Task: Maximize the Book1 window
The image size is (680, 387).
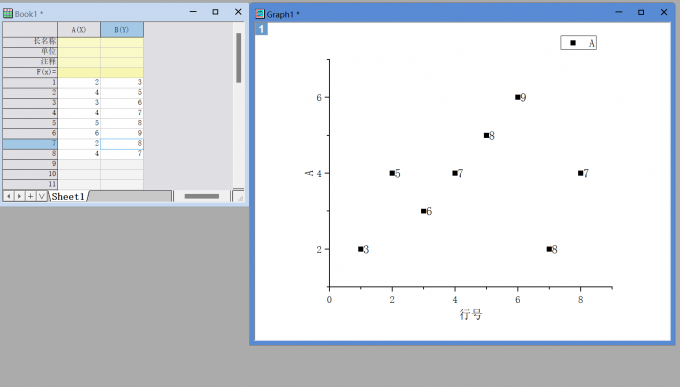Action: [x=215, y=12]
